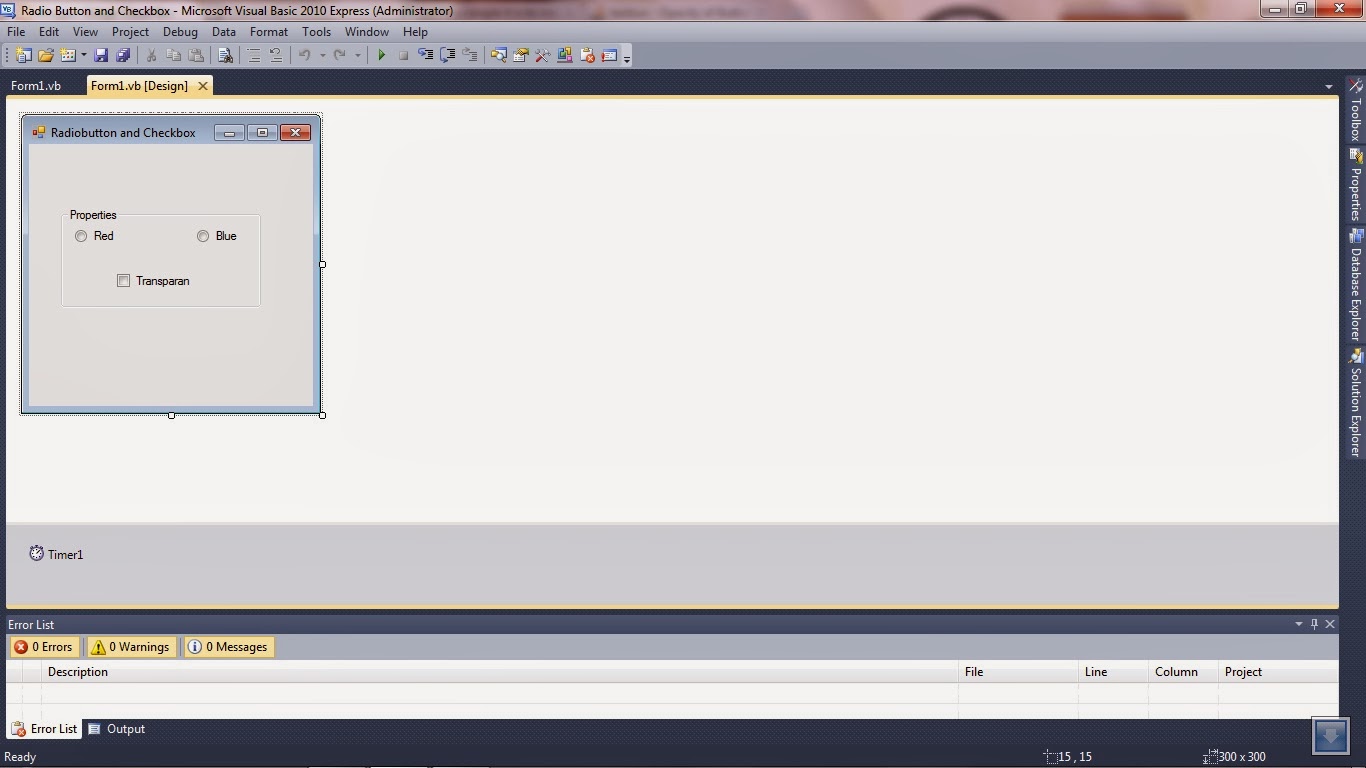The height and width of the screenshot is (768, 1366).
Task: Expand the Solution Explorer side tab
Action: coord(1356,403)
